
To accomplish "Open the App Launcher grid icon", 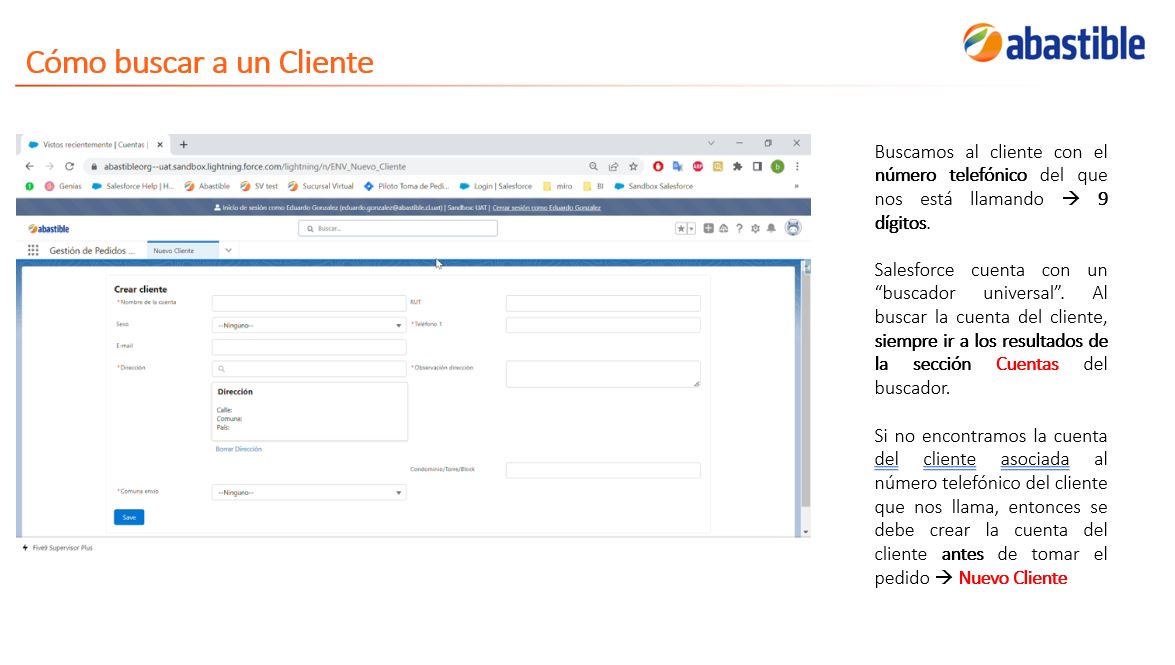I will pos(33,250).
